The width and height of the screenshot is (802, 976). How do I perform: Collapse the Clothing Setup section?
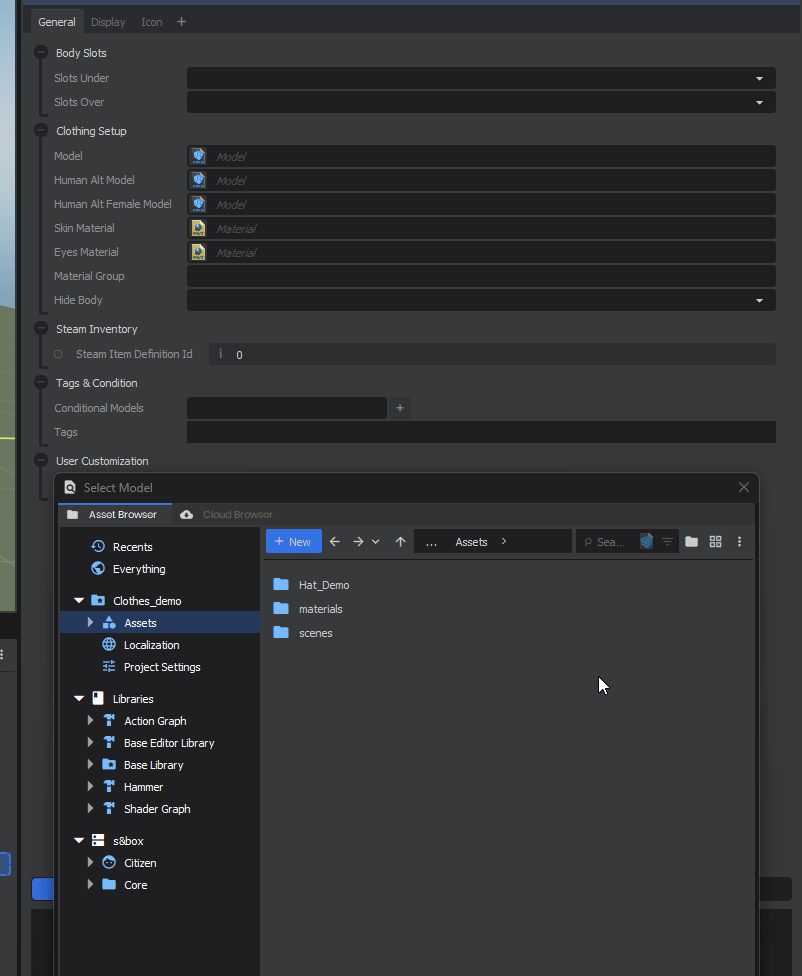pos(41,131)
